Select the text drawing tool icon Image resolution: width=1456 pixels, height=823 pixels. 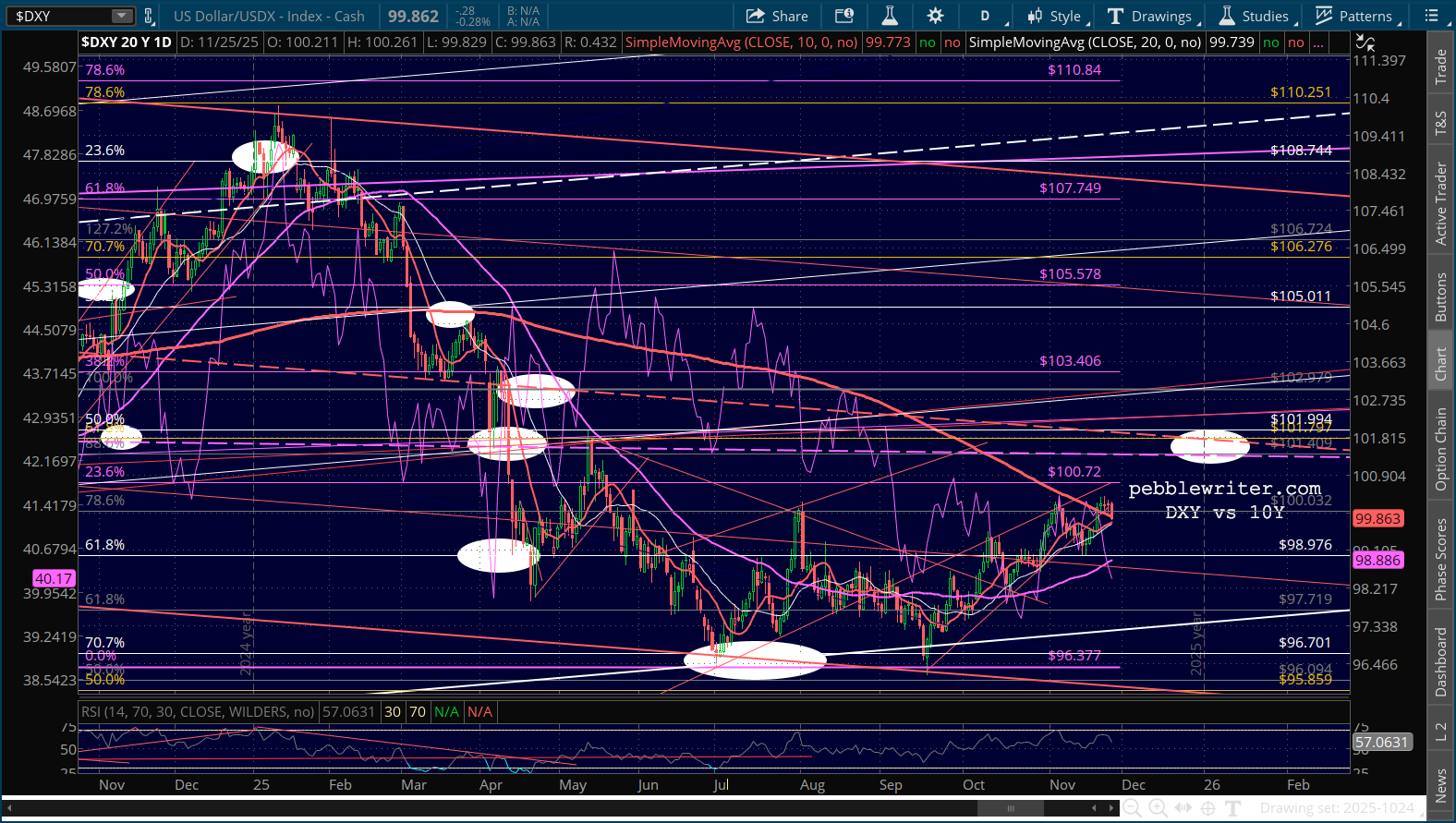point(1232,808)
